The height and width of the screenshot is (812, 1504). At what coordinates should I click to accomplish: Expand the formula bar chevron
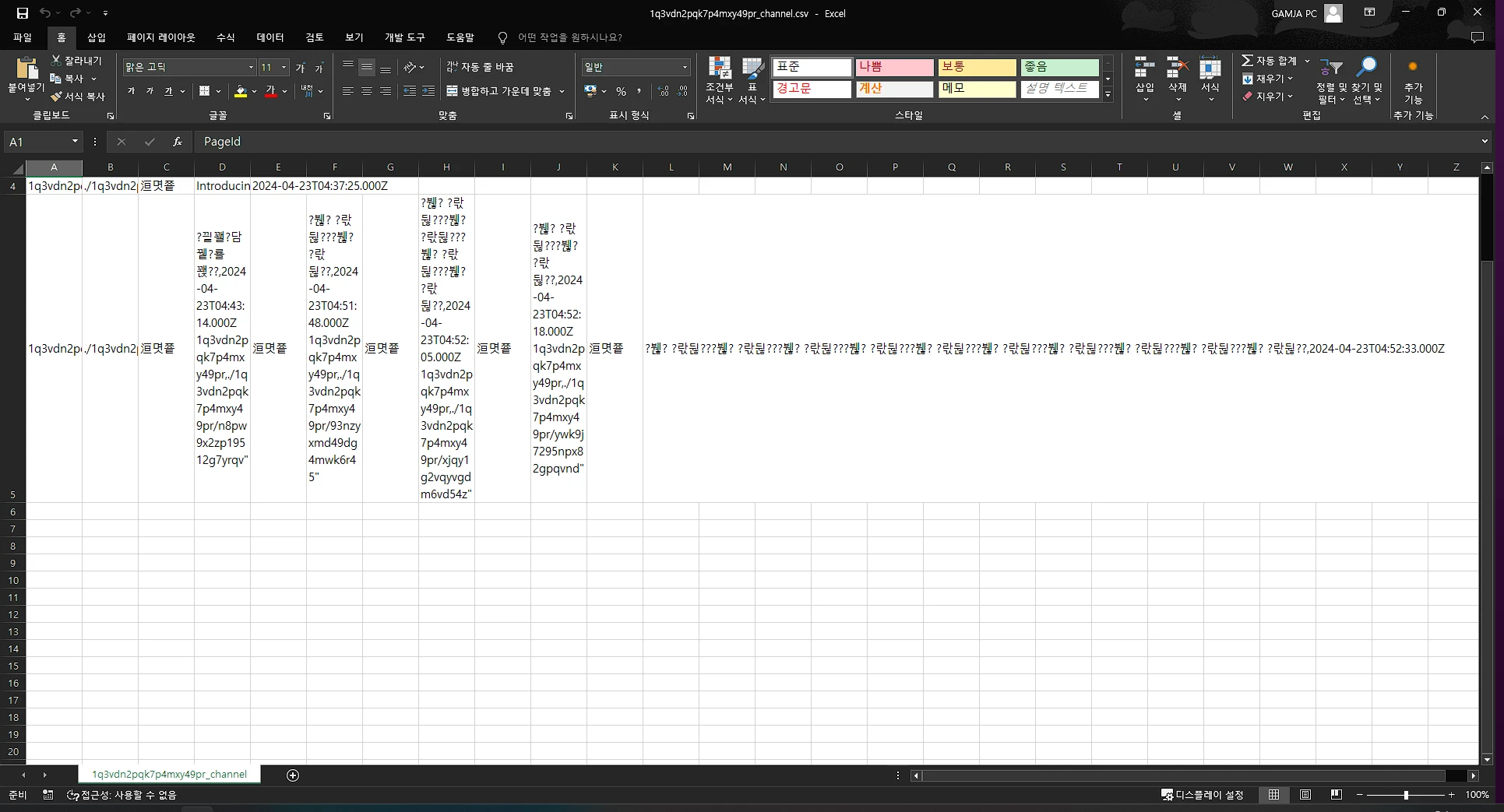[1485, 142]
